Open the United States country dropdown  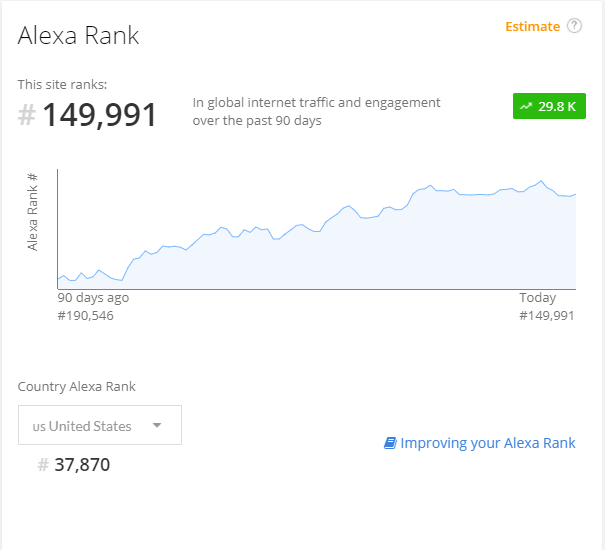coord(100,425)
